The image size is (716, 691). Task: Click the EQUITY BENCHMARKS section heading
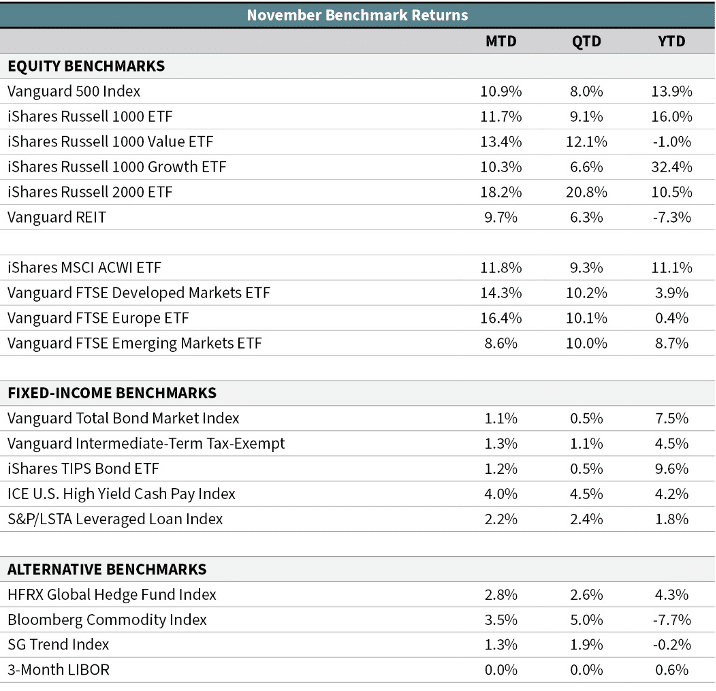(86, 66)
